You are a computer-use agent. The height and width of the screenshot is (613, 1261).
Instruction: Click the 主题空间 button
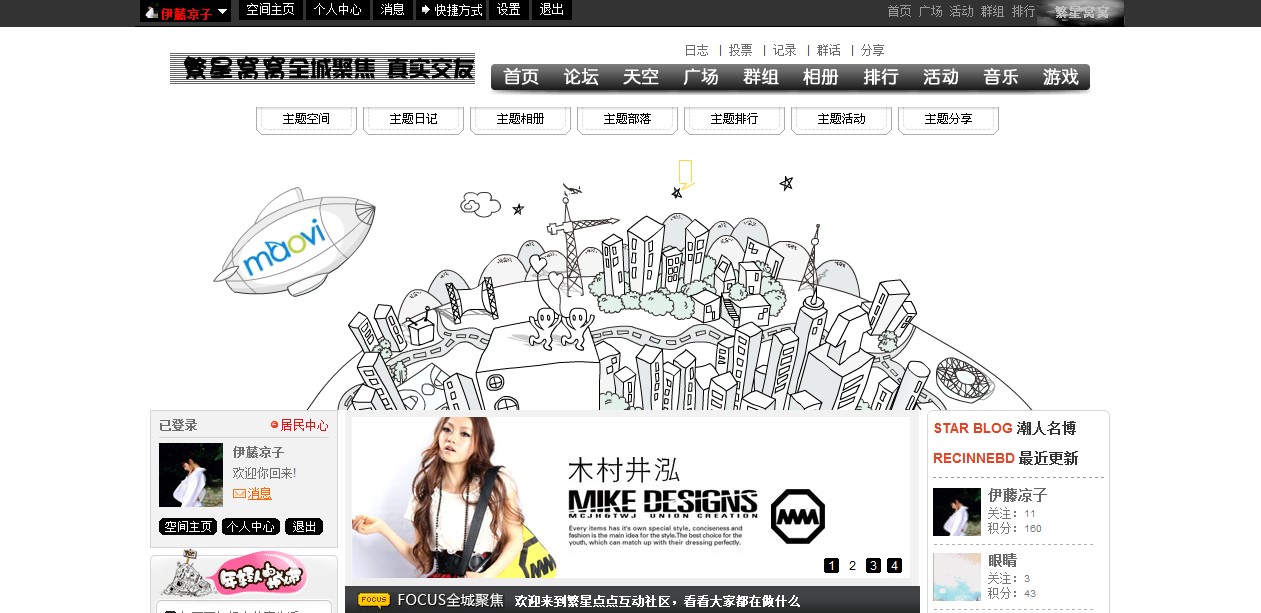pos(306,119)
